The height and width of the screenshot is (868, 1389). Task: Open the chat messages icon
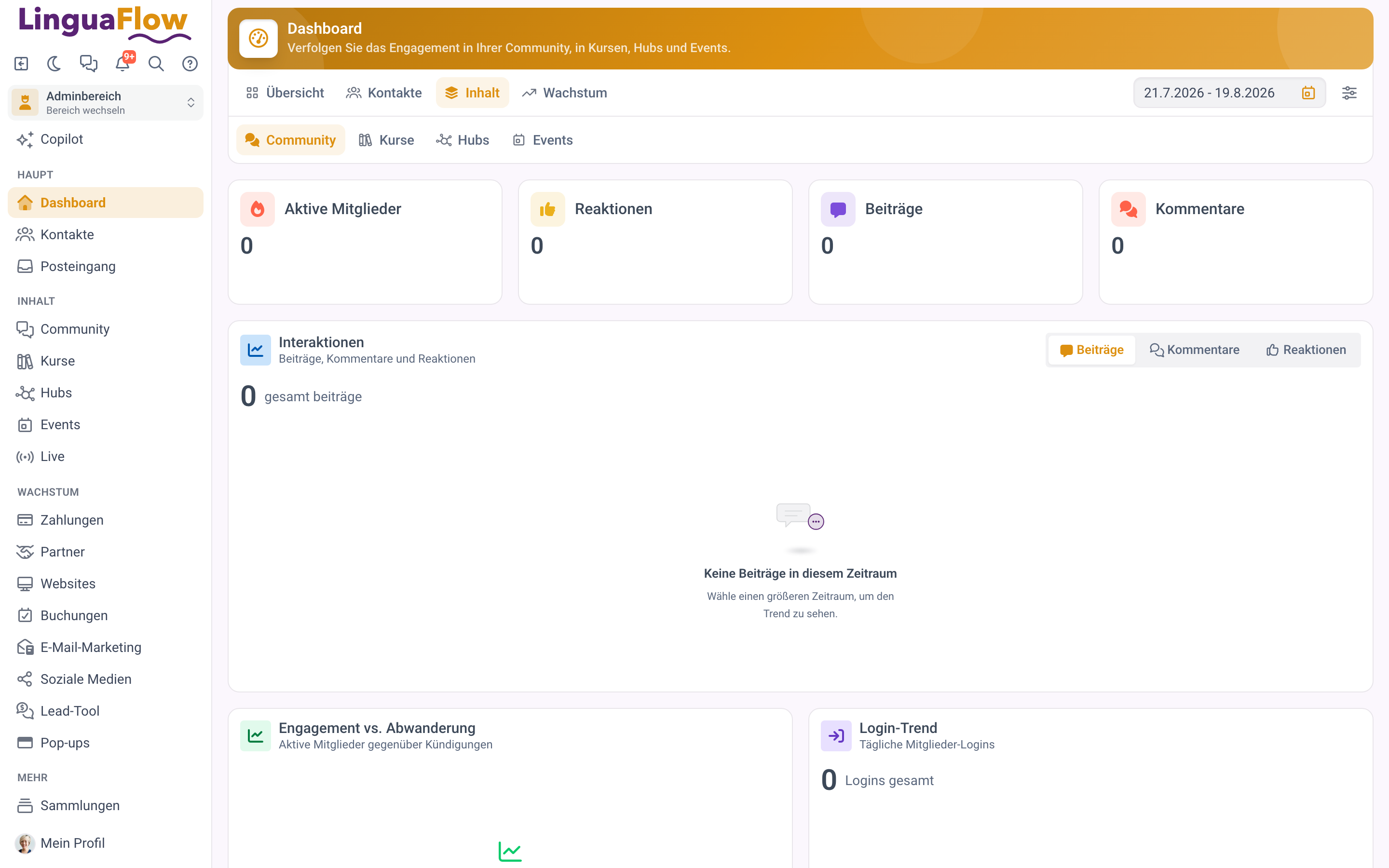[88, 64]
